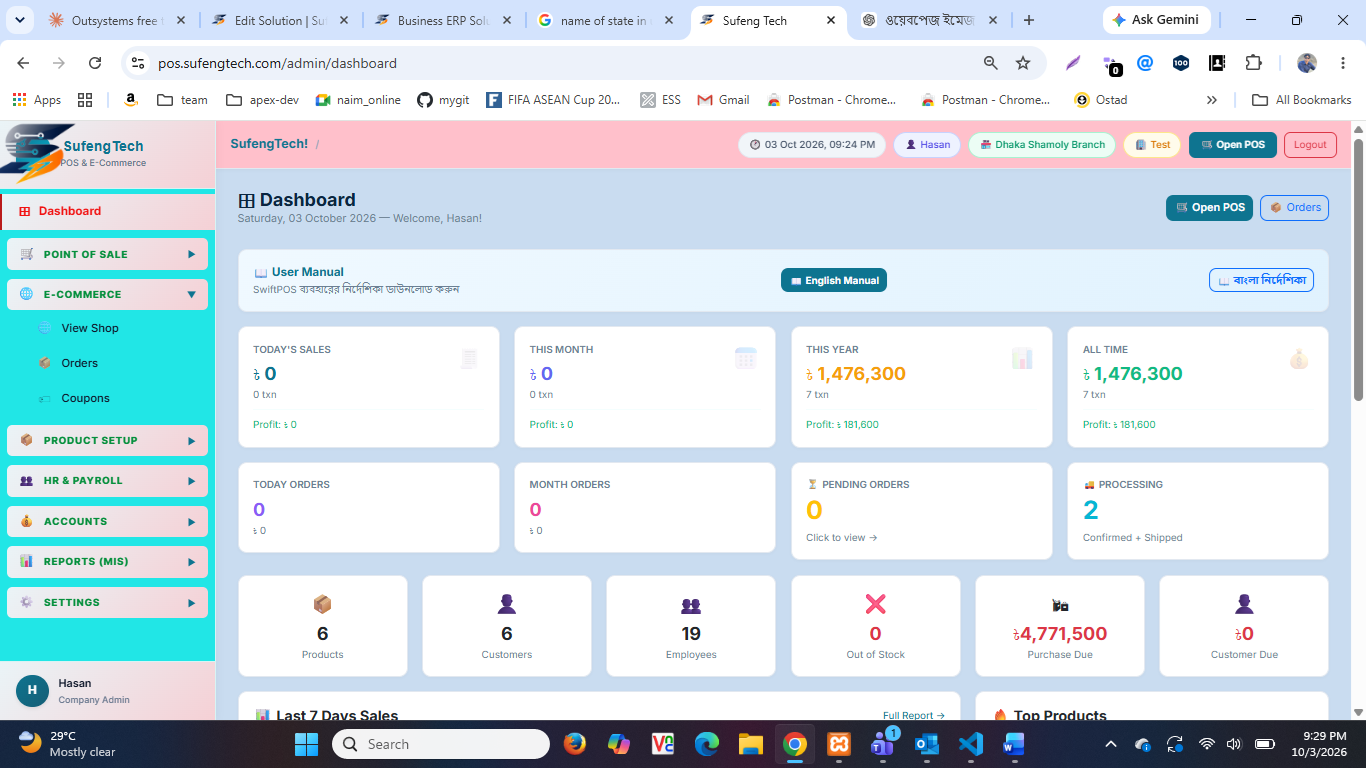Expand the Reports (MIS) menu
The image size is (1366, 768).
[107, 562]
